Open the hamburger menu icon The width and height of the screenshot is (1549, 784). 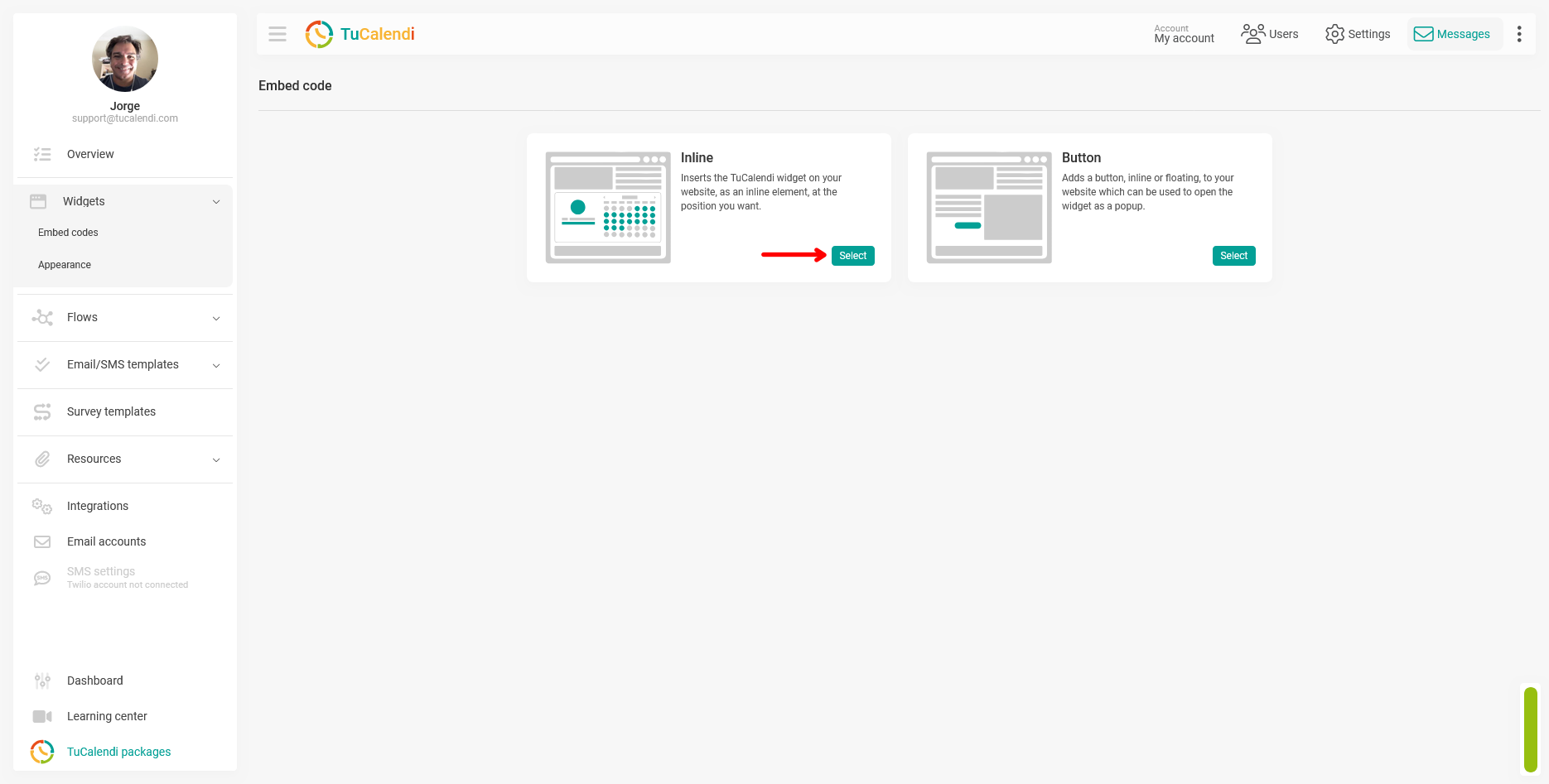coord(277,34)
